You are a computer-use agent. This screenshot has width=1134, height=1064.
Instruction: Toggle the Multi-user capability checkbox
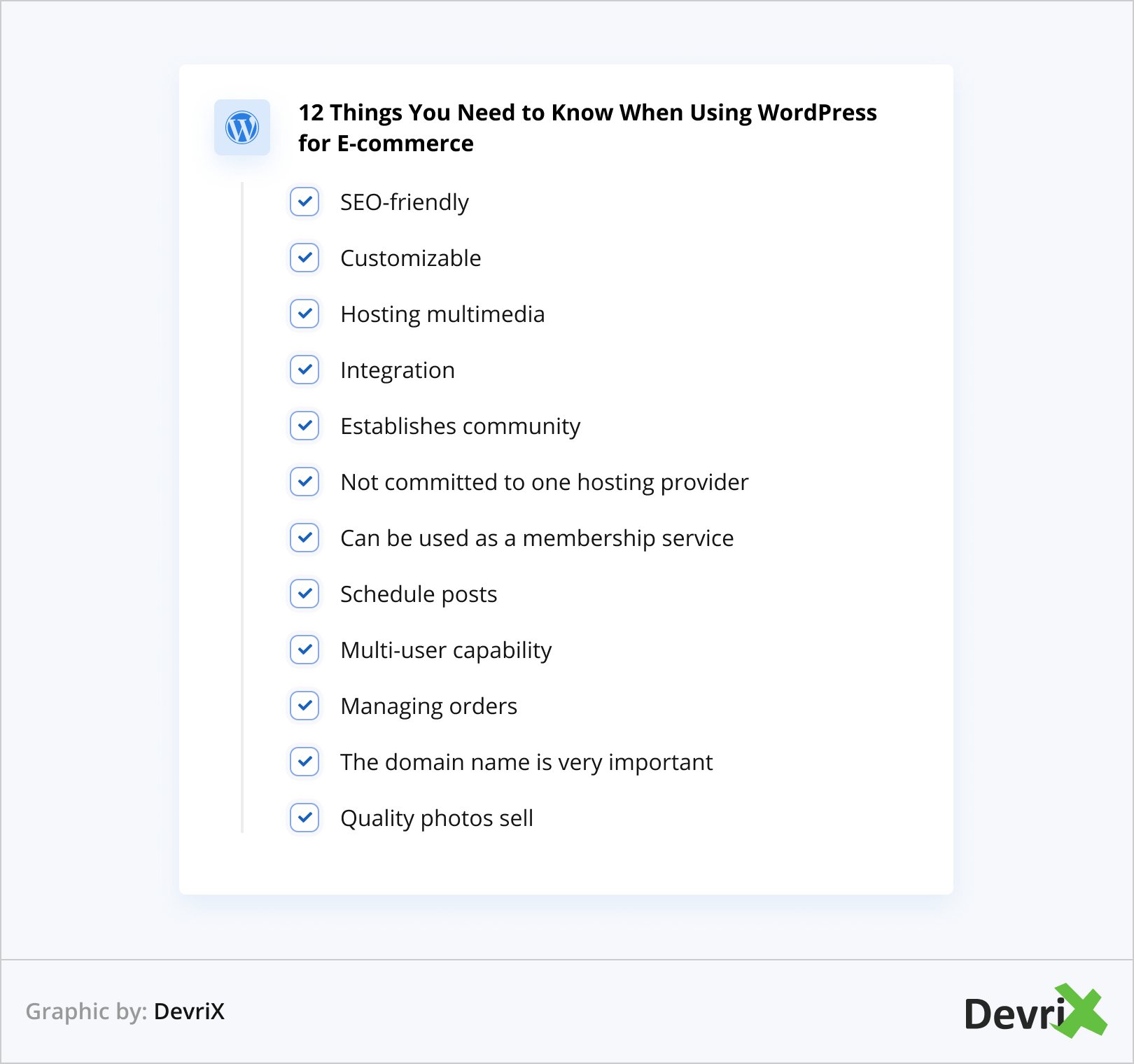(304, 650)
